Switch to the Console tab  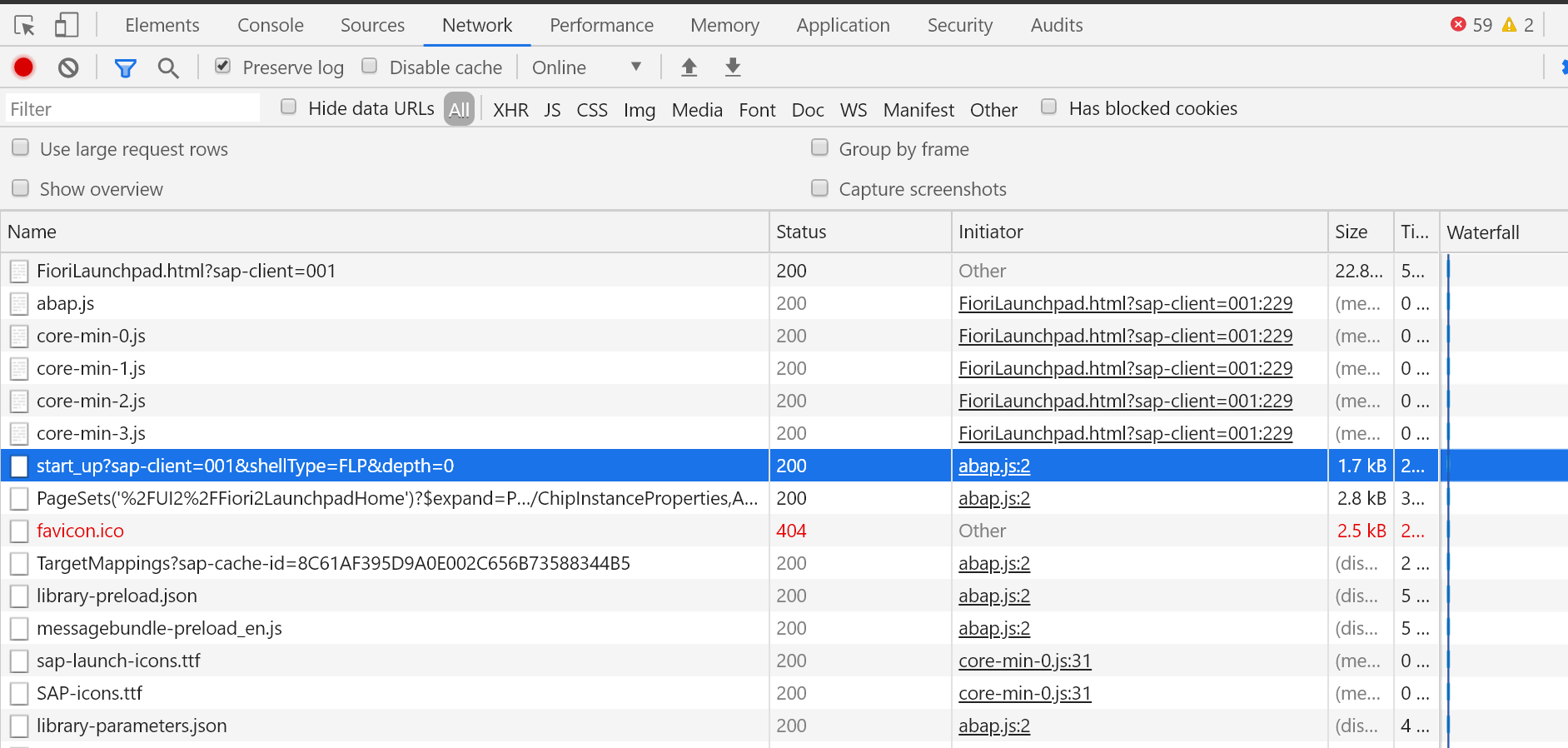(x=271, y=26)
